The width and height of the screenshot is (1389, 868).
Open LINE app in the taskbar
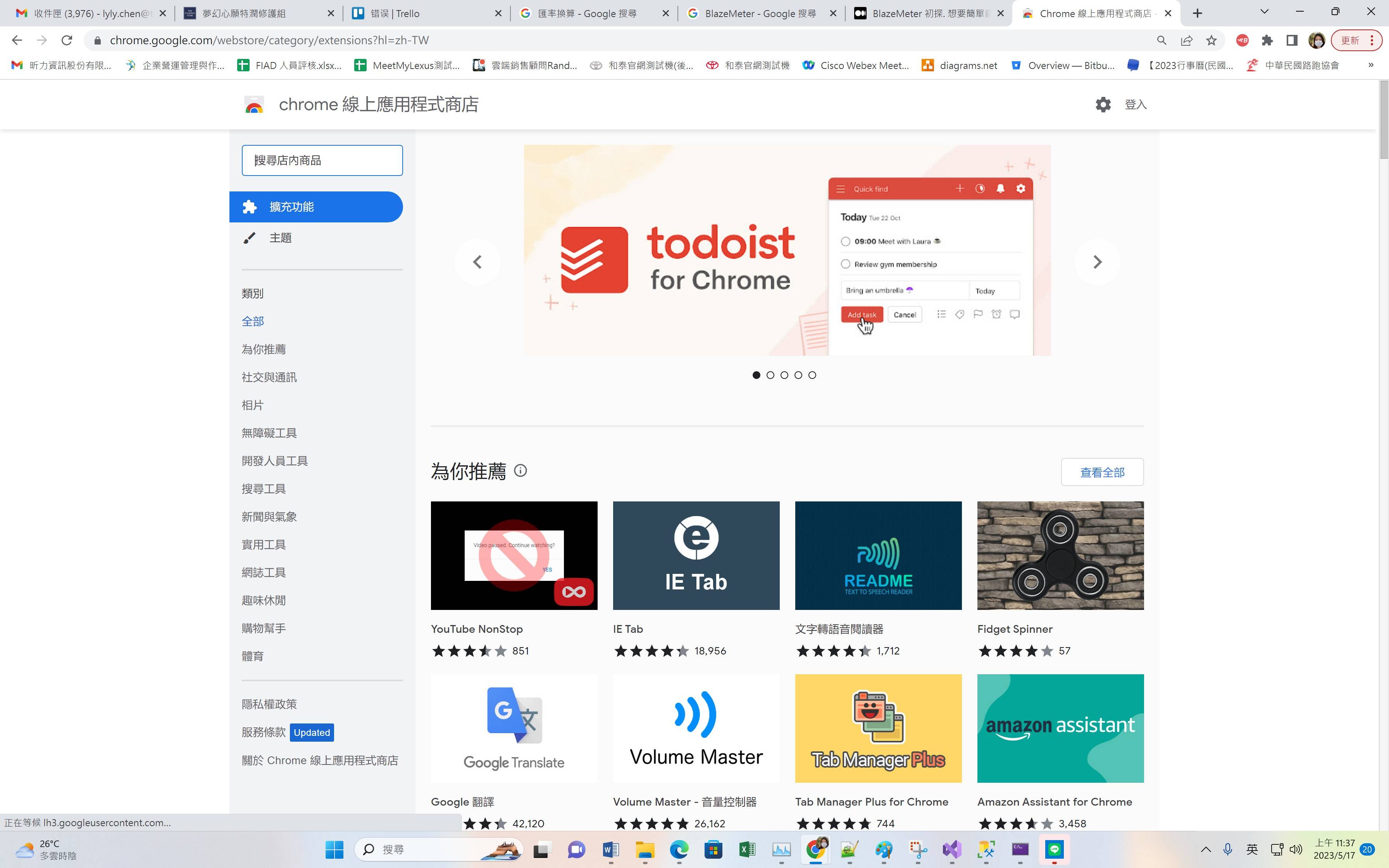pos(1055,849)
